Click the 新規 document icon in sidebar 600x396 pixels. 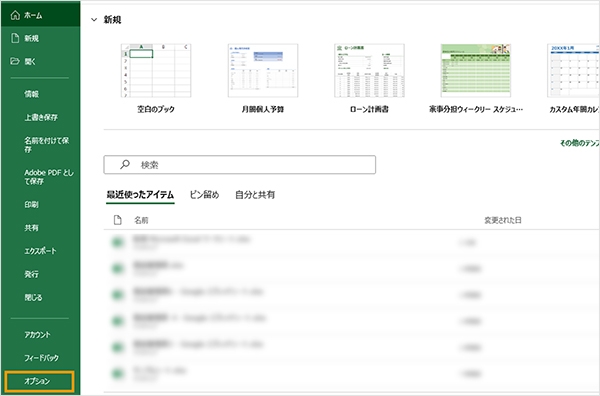point(15,38)
